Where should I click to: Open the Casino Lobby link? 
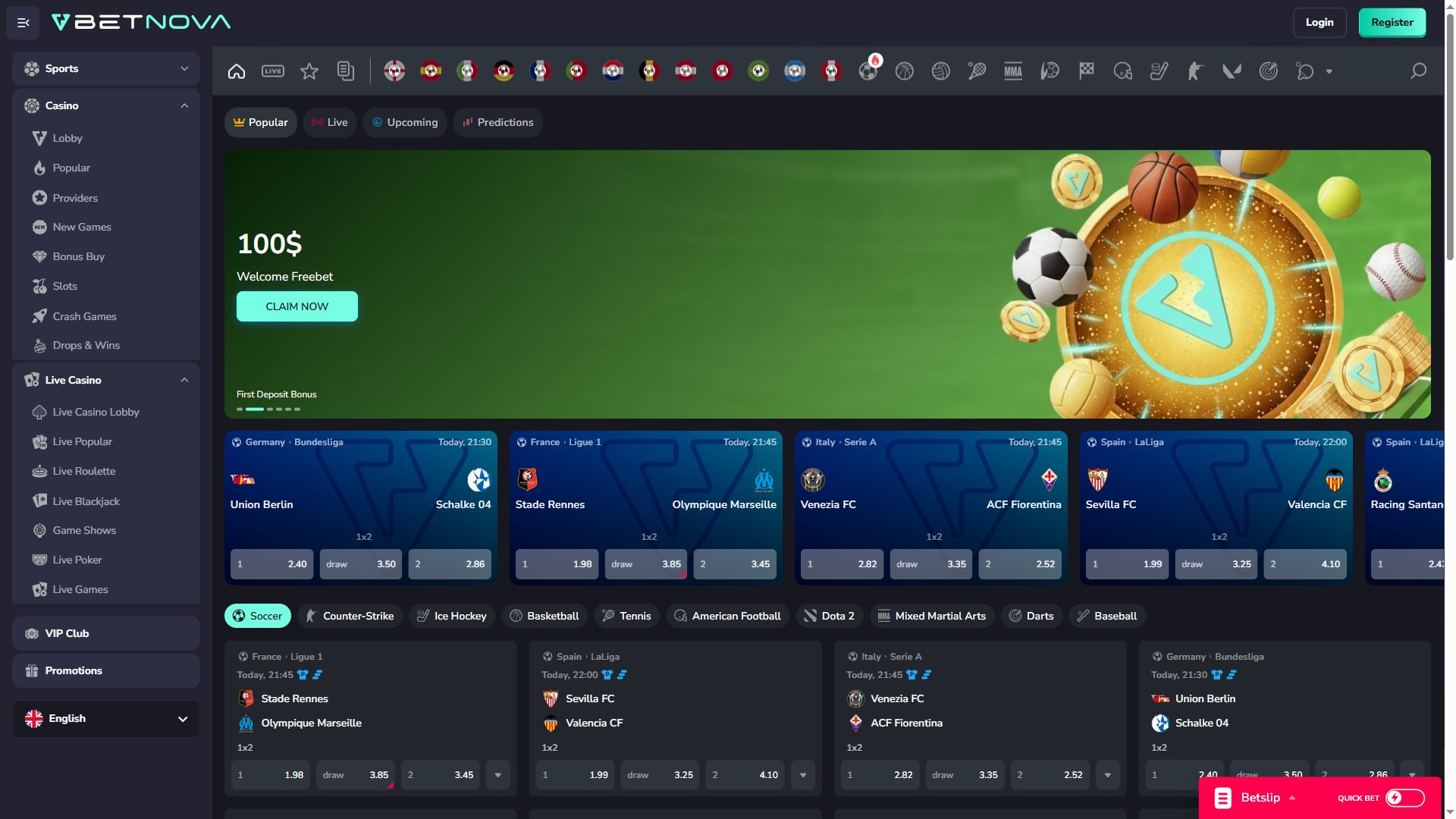pos(67,138)
